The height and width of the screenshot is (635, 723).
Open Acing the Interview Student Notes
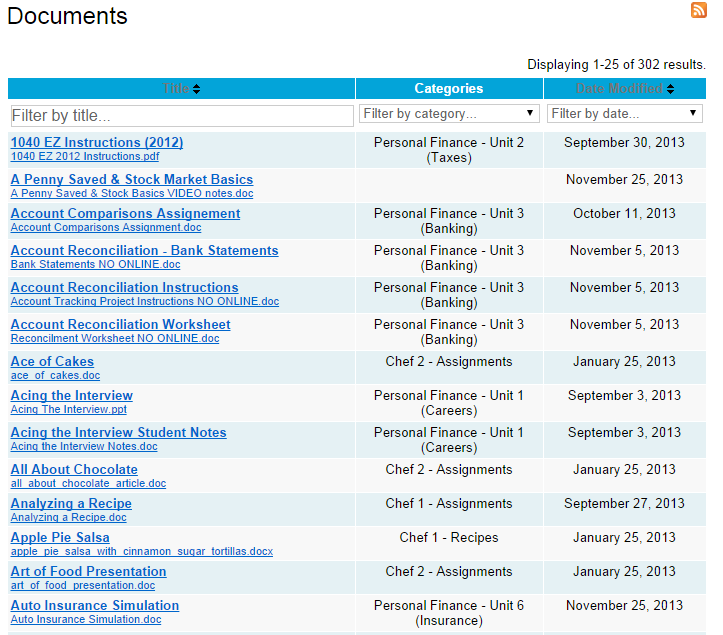pyautogui.click(x=119, y=432)
